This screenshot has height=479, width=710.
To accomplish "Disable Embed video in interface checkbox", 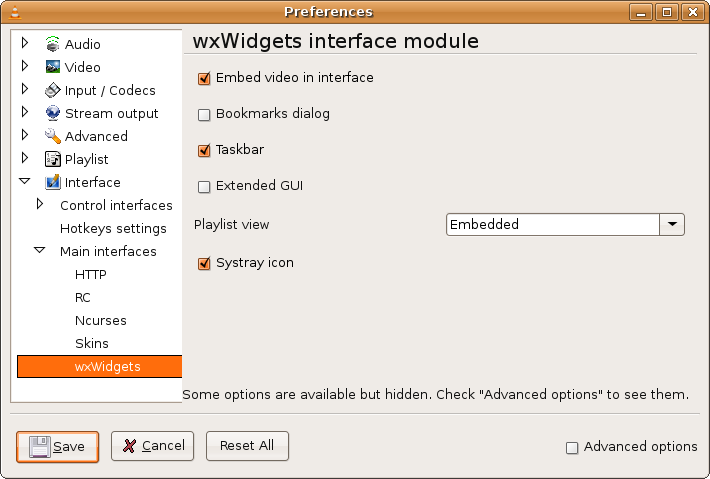I will coord(204,78).
